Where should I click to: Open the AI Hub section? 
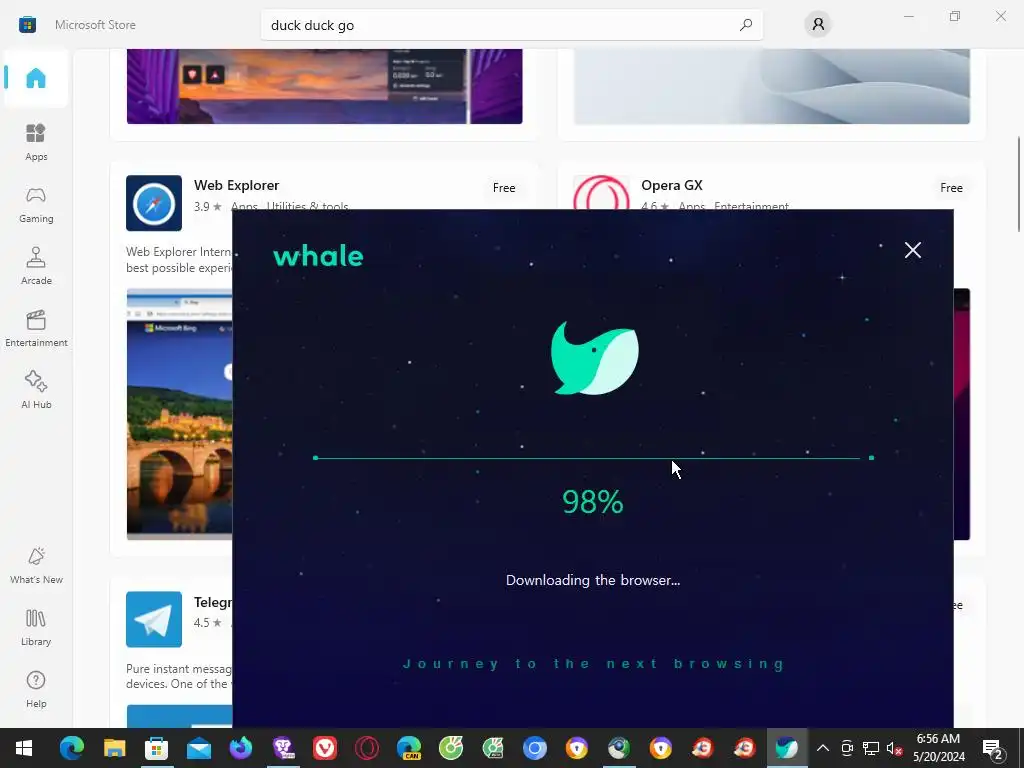coord(36,390)
